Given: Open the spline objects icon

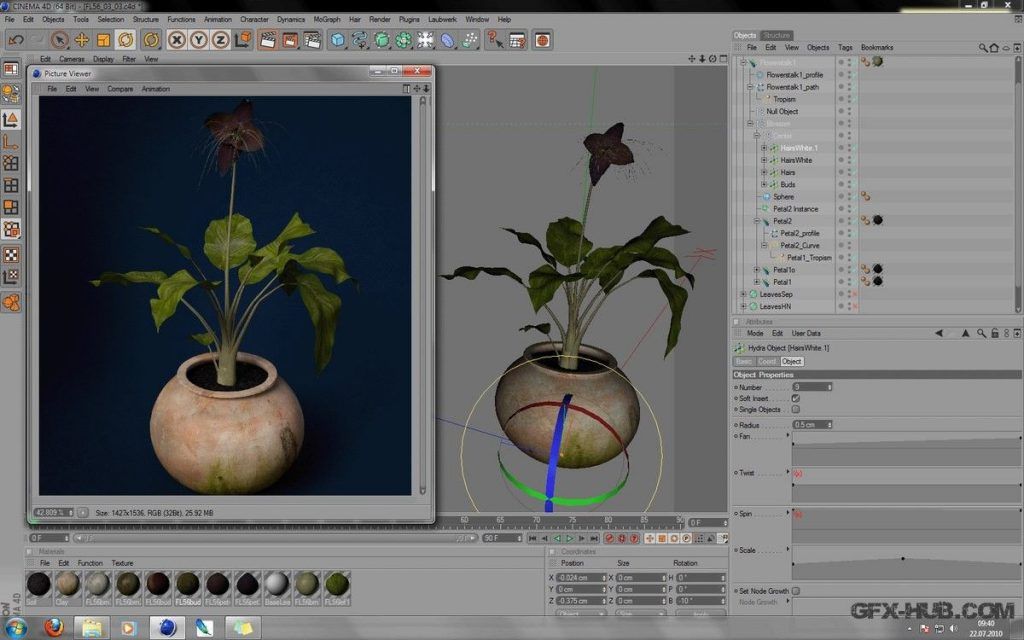Looking at the screenshot, I should tap(360, 40).
